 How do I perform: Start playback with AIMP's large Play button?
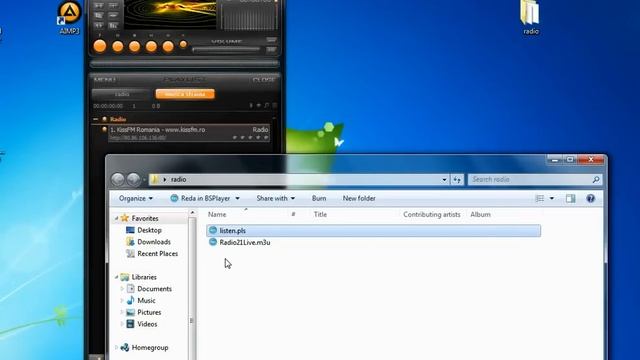[100, 46]
